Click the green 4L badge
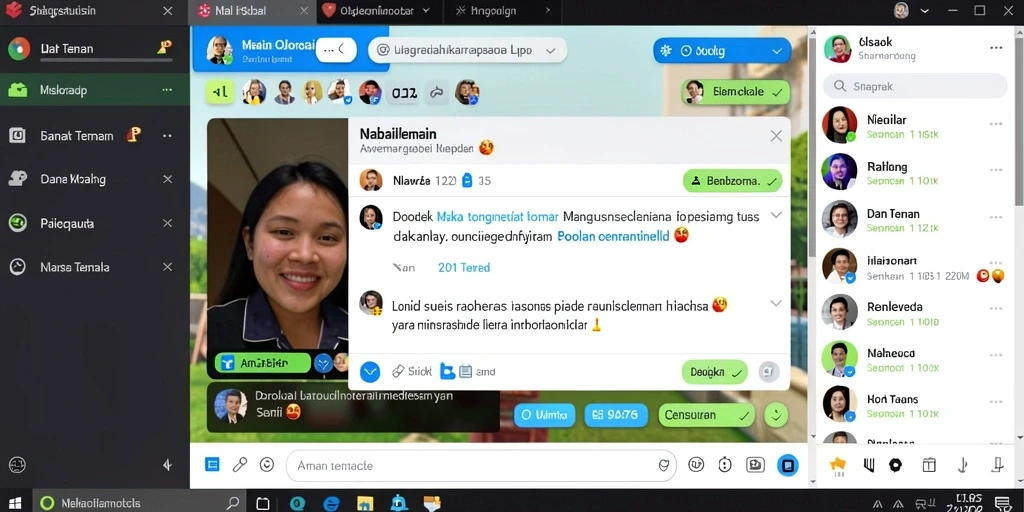 (220, 92)
